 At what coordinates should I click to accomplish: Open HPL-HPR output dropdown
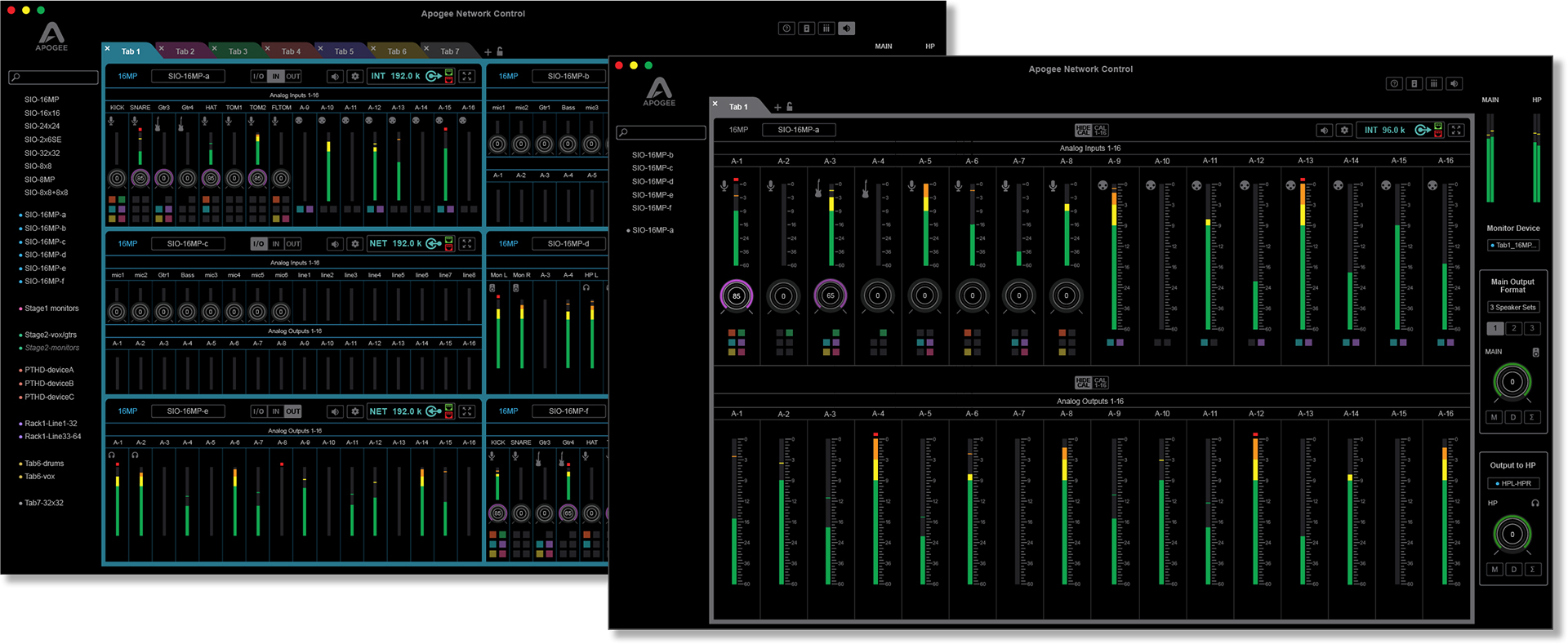click(x=1513, y=483)
